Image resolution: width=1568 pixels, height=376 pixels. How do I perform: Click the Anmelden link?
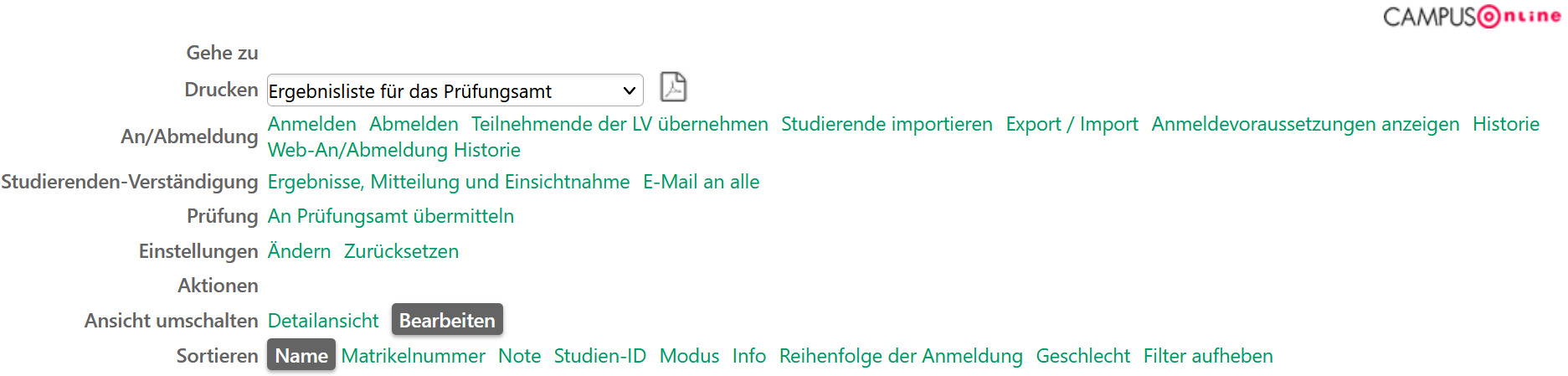[312, 124]
